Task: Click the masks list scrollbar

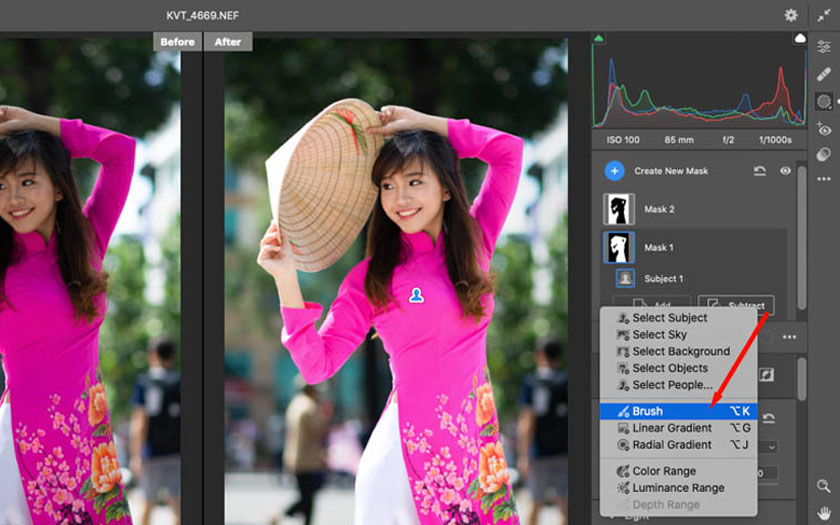Action: point(801,237)
